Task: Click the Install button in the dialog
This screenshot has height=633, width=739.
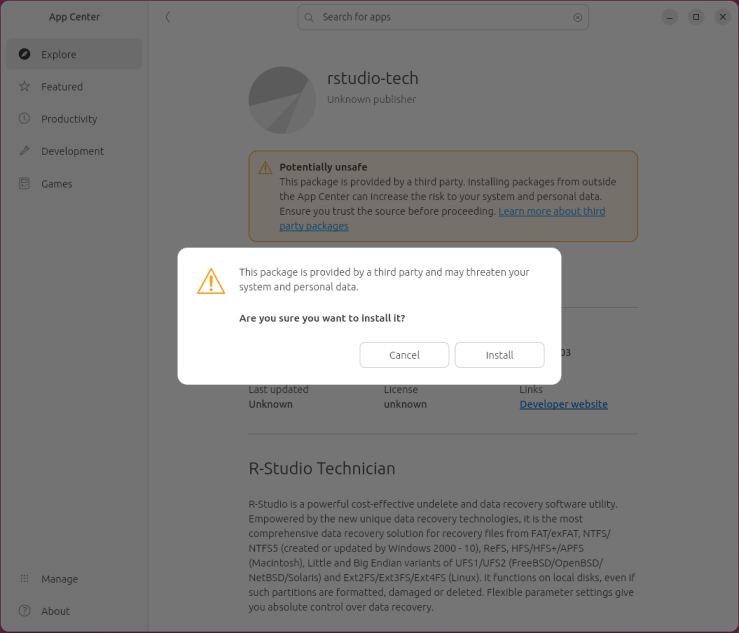Action: (x=500, y=355)
